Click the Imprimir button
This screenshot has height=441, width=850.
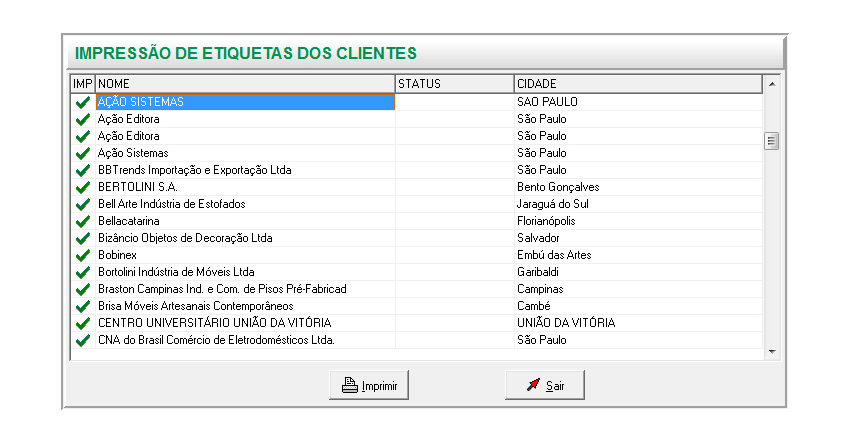tap(369, 385)
